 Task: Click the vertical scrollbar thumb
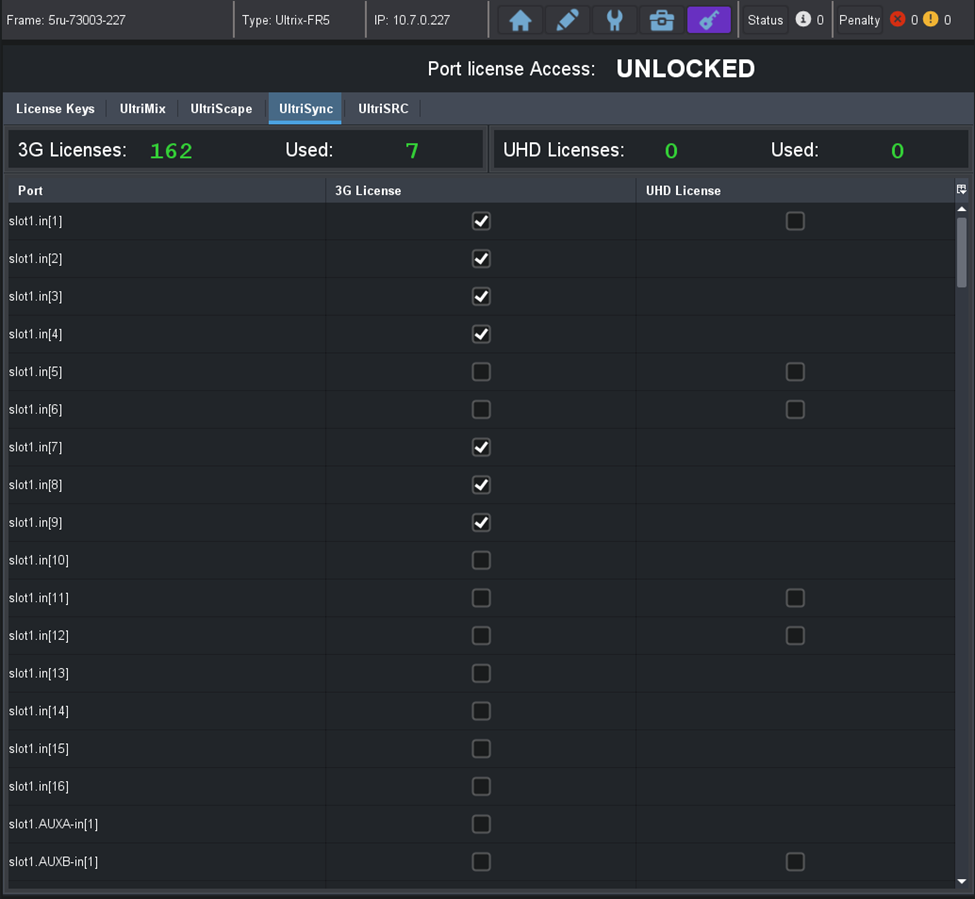click(961, 252)
